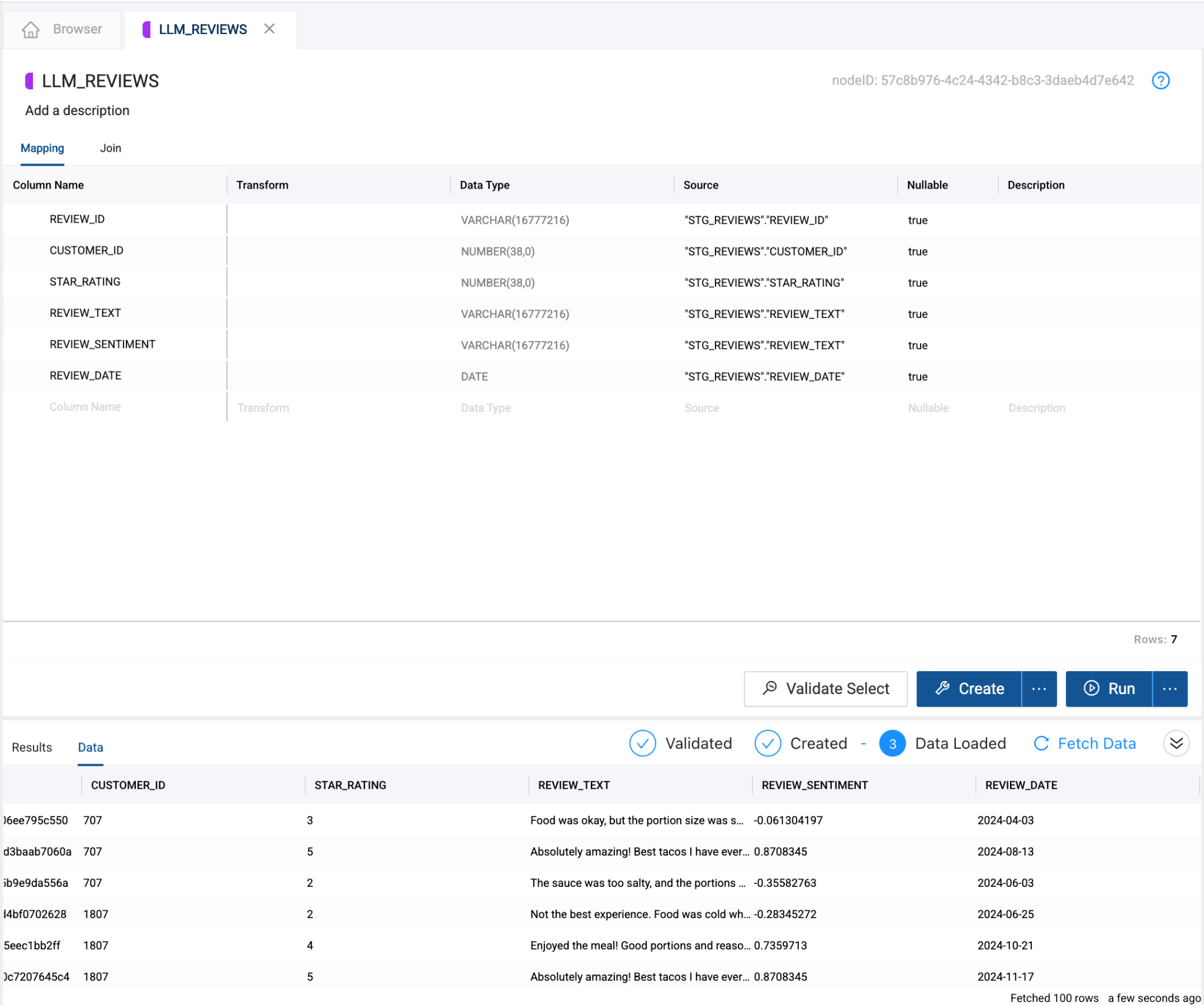1204x1005 pixels.
Task: Click the "STG_REVIEWS"."STAR_RATING" source cell
Action: (764, 283)
